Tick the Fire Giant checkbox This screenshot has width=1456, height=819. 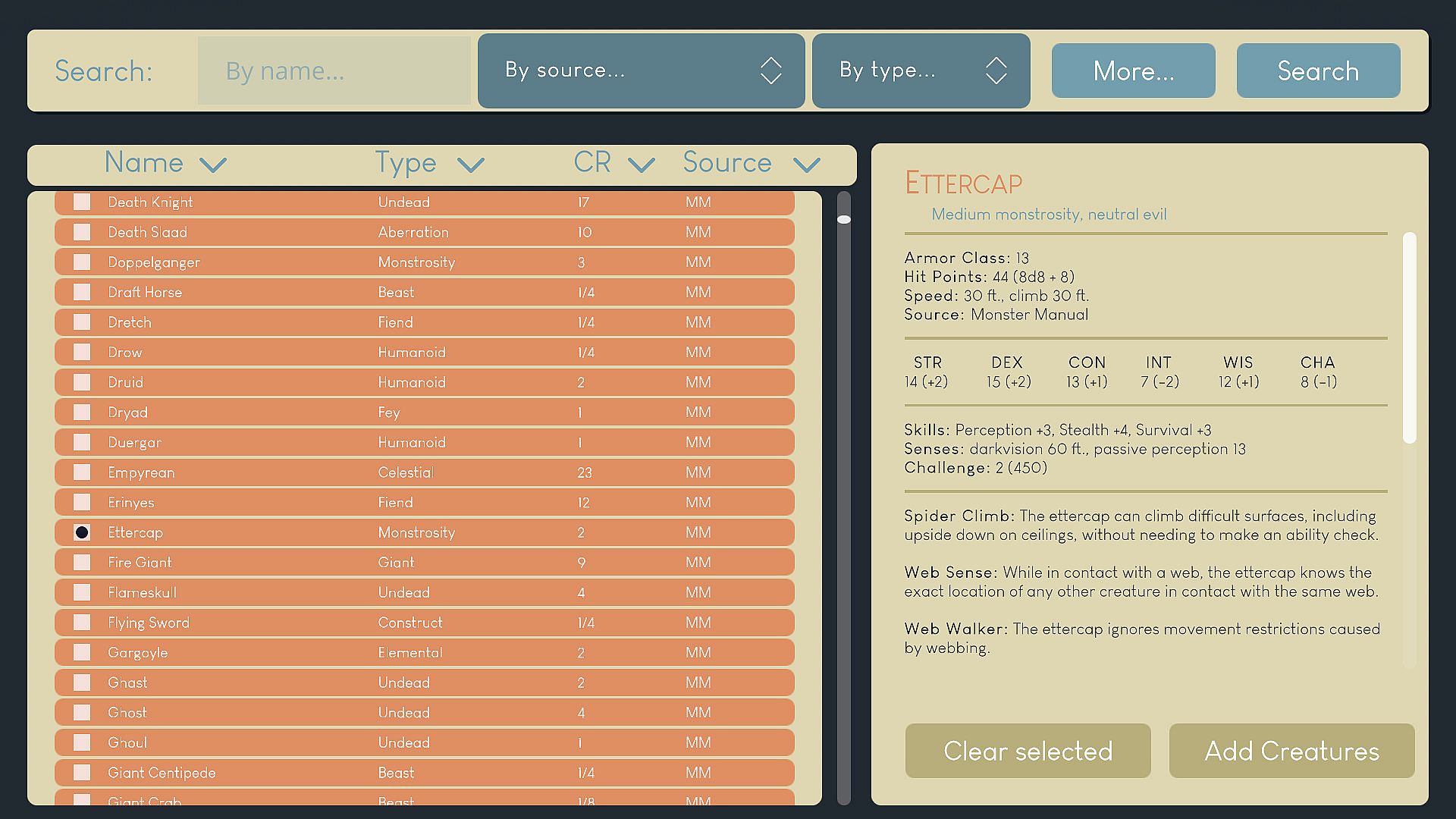(x=82, y=562)
